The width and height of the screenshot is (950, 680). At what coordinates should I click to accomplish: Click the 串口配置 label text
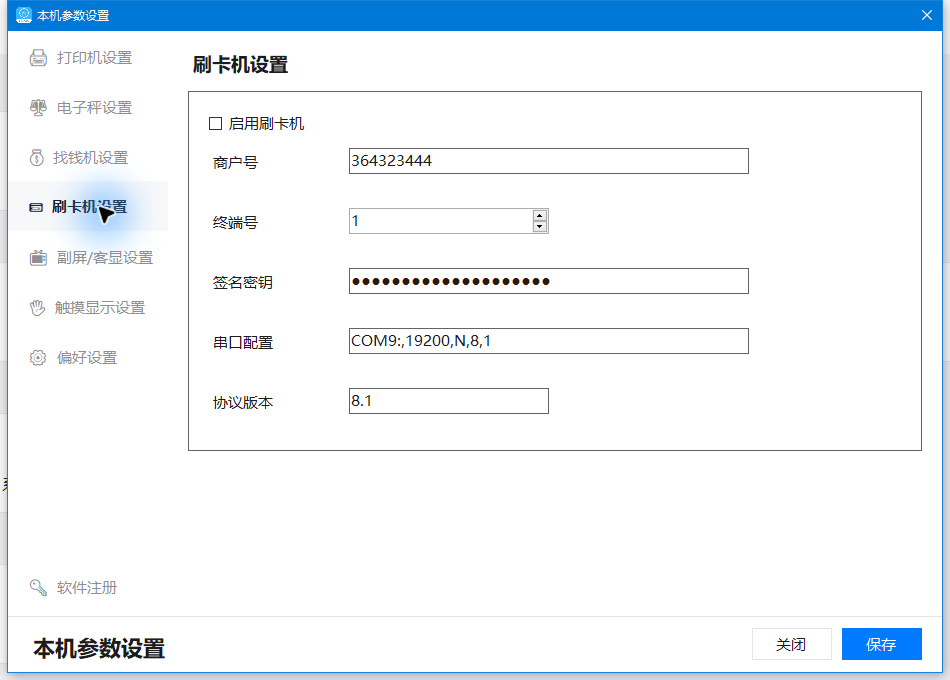pos(242,342)
